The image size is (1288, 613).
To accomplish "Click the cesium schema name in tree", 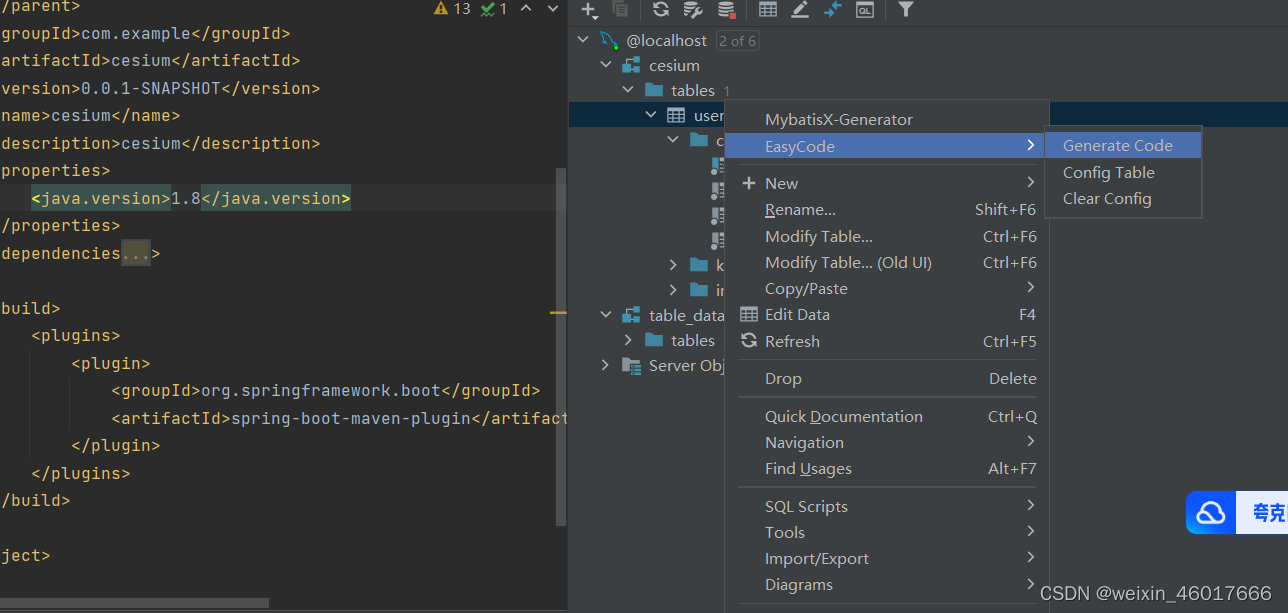I will click(674, 65).
